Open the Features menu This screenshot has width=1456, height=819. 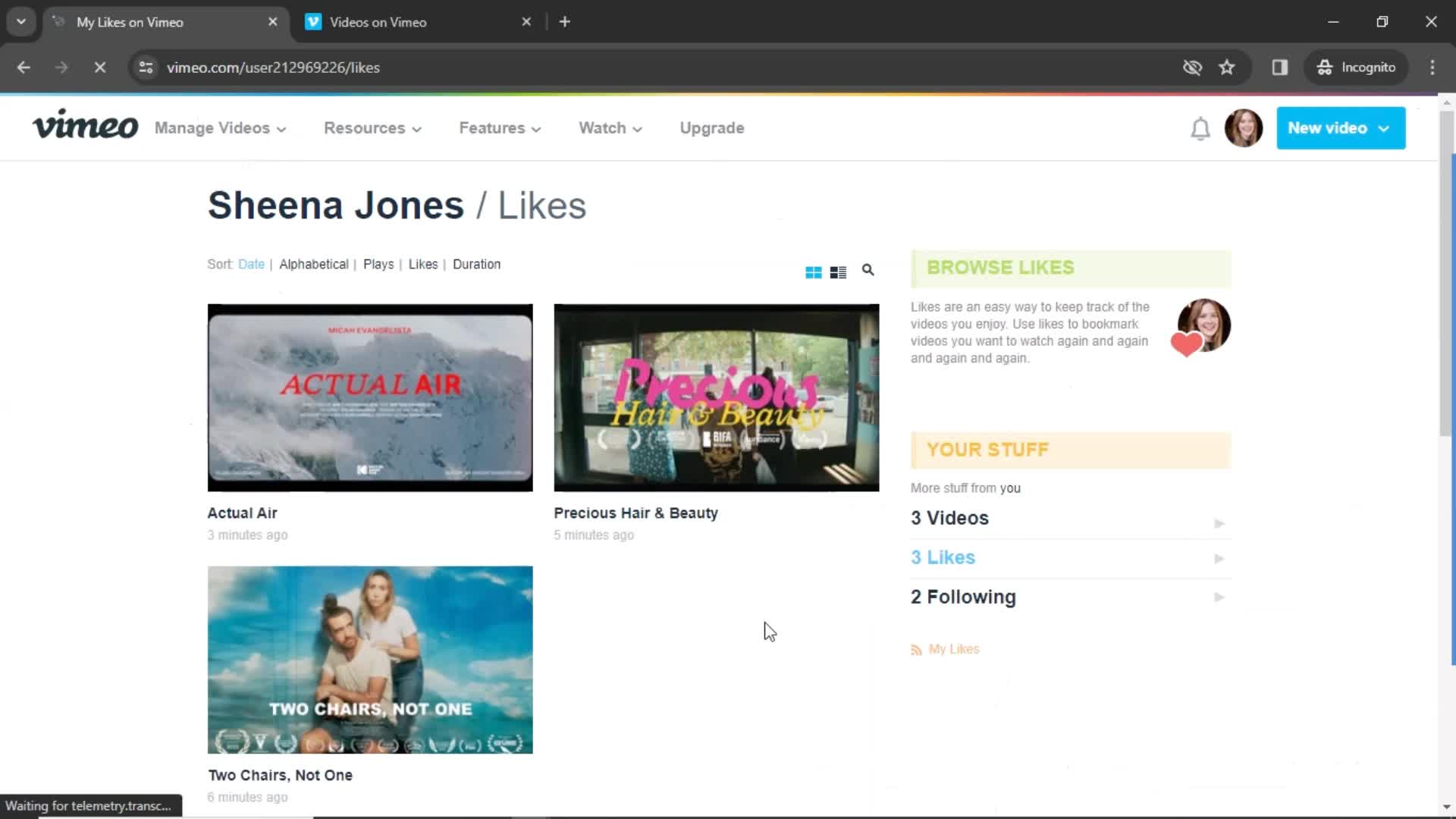[x=498, y=128]
